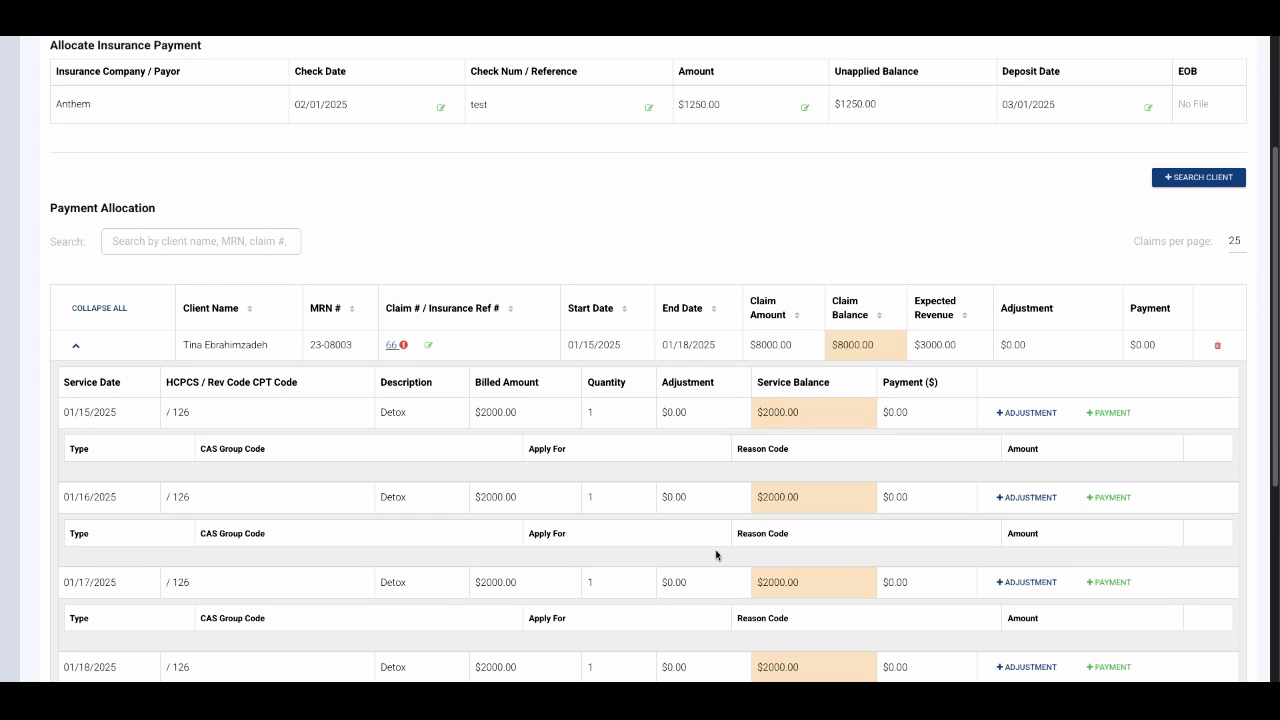
Task: Collapse Tina Ebrahimzadeh claim row chevron
Action: click(x=76, y=346)
